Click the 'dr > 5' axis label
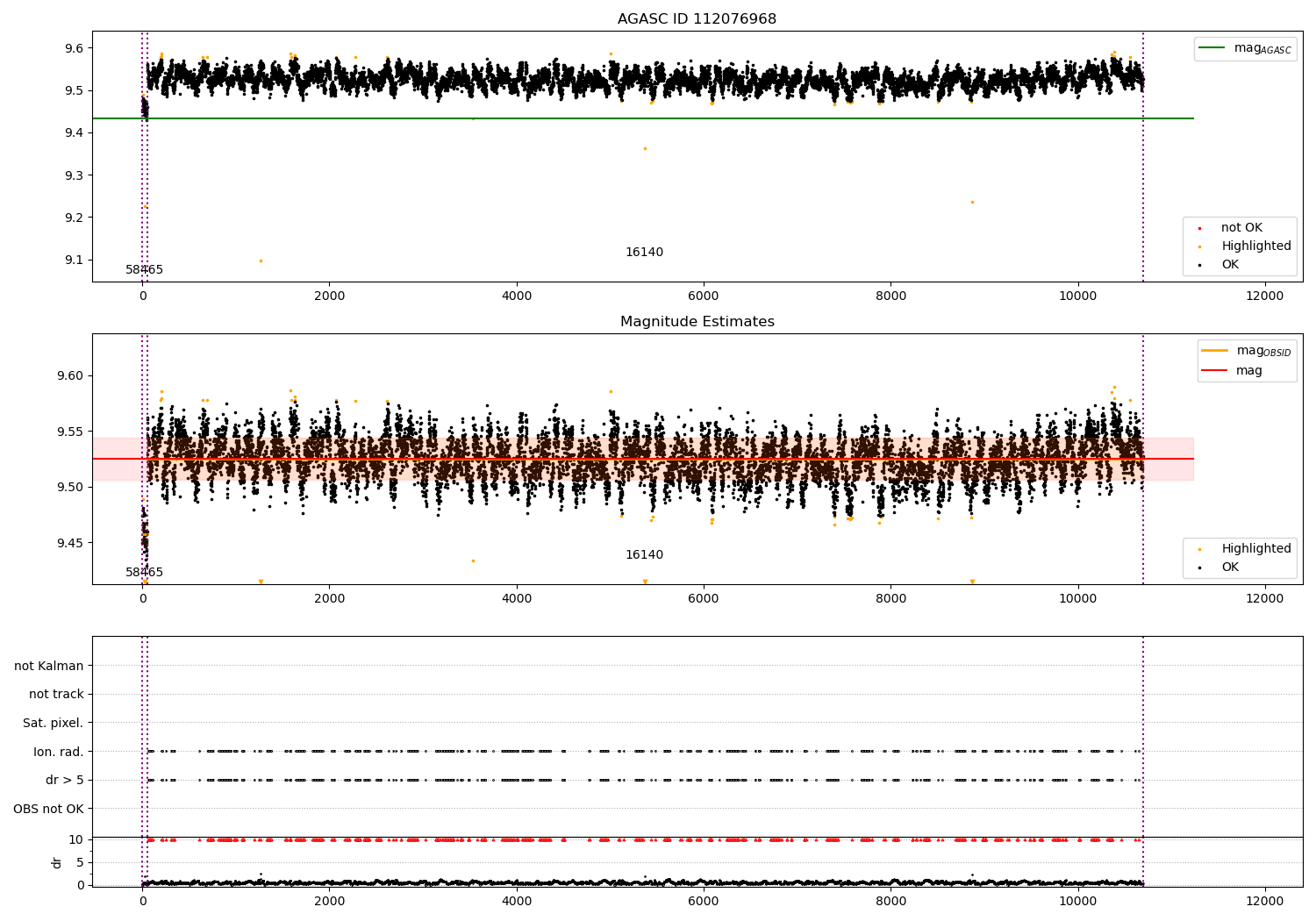The image size is (1316, 921). [x=65, y=780]
